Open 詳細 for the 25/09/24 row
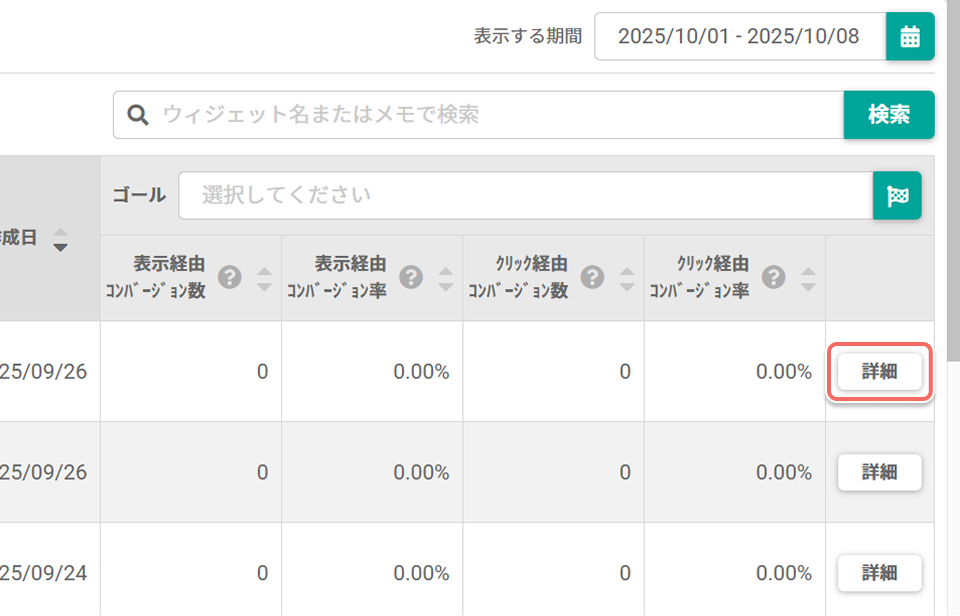The image size is (960, 616). [880, 573]
